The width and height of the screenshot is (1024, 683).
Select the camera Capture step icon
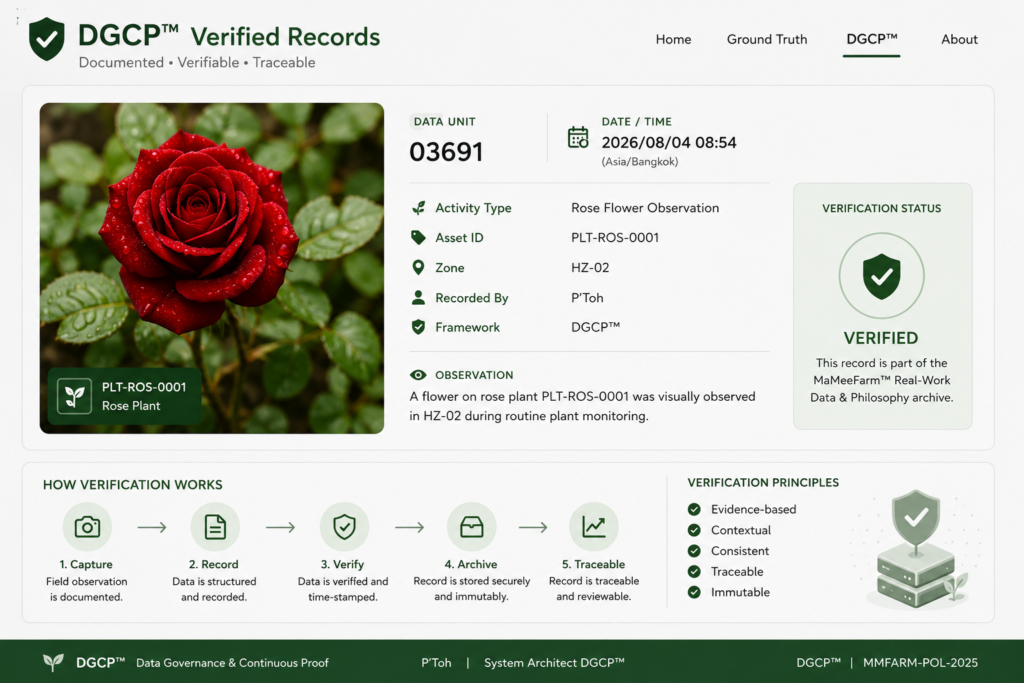pos(87,526)
